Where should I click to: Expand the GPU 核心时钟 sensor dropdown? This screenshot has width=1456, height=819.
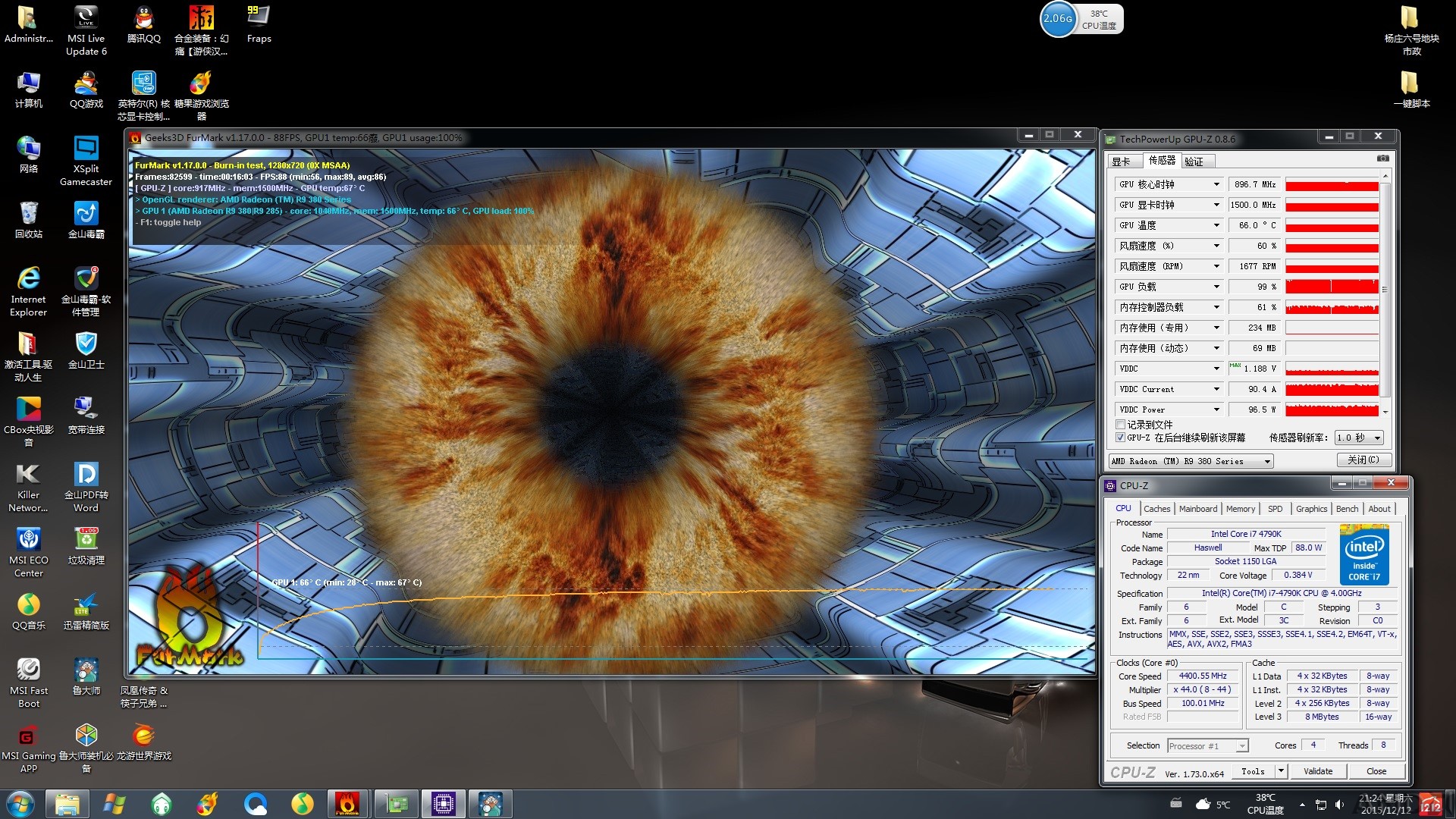pyautogui.click(x=1216, y=184)
